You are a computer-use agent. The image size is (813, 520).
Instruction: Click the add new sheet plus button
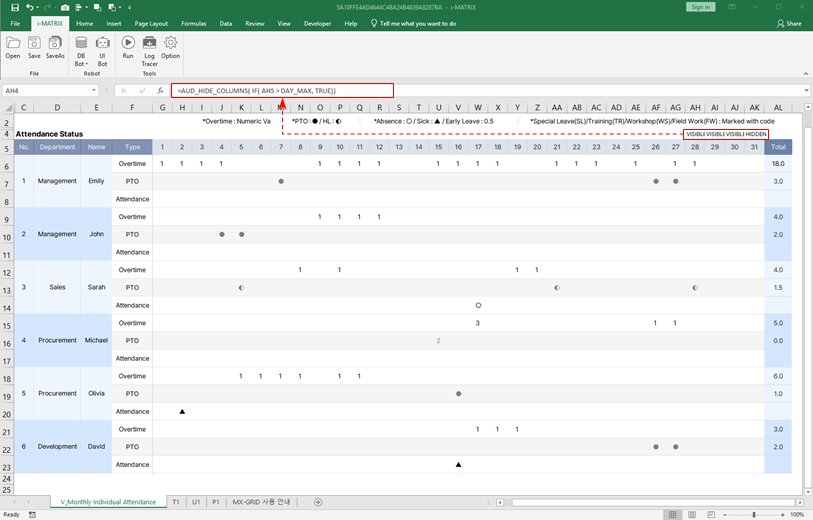[x=318, y=502]
